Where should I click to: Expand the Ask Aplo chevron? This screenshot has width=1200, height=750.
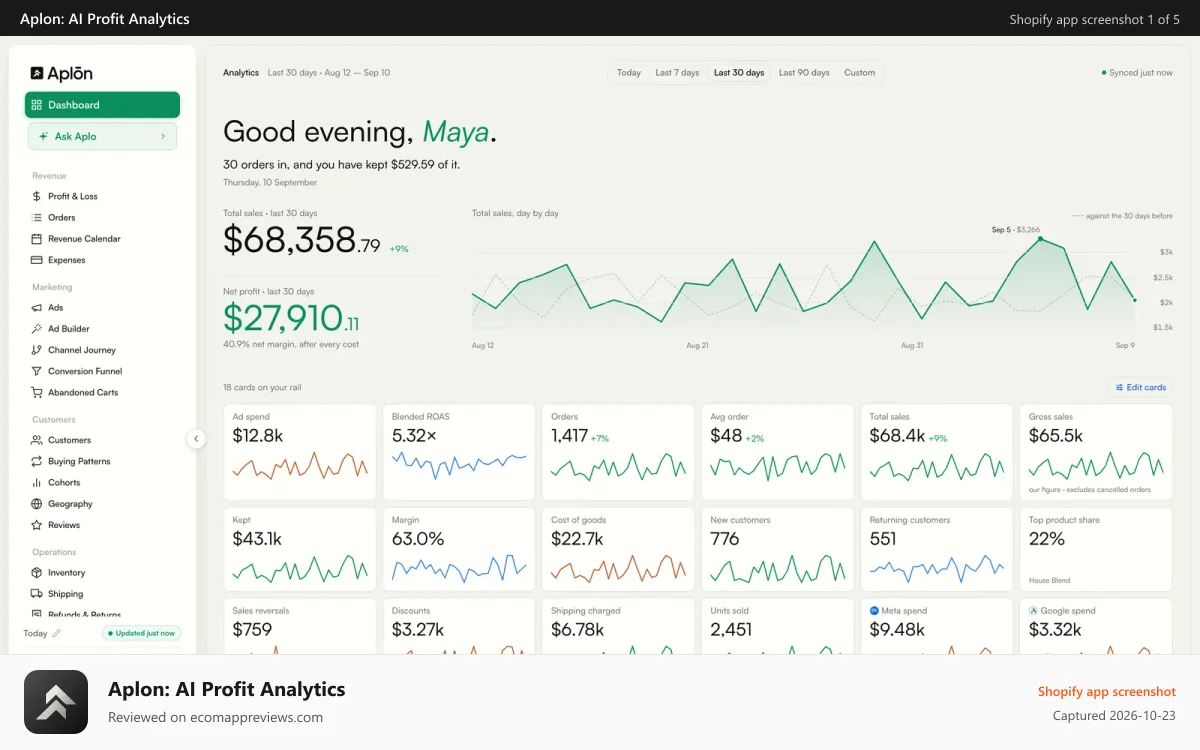pos(163,136)
